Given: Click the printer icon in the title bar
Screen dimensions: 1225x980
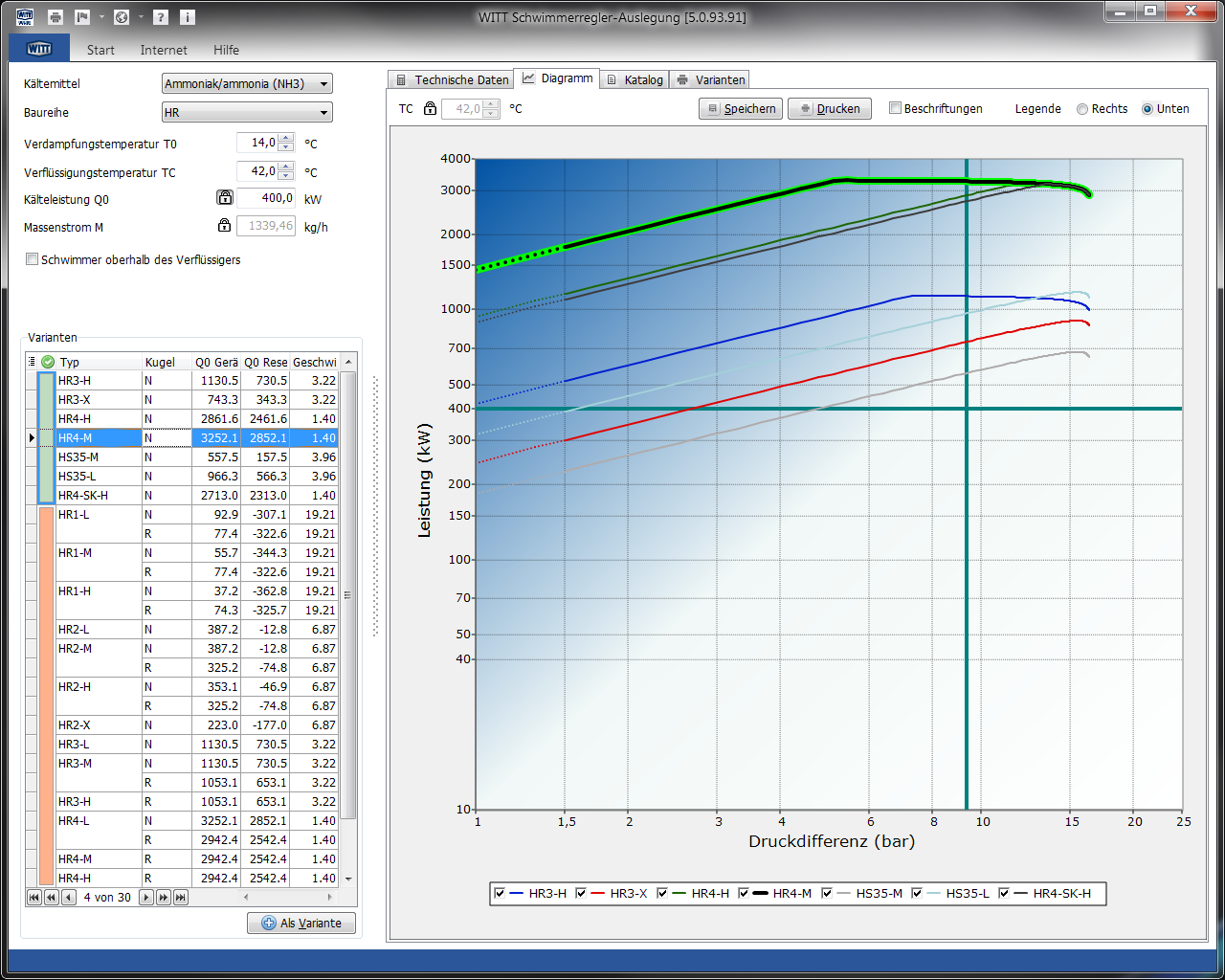Looking at the screenshot, I should tap(56, 17).
